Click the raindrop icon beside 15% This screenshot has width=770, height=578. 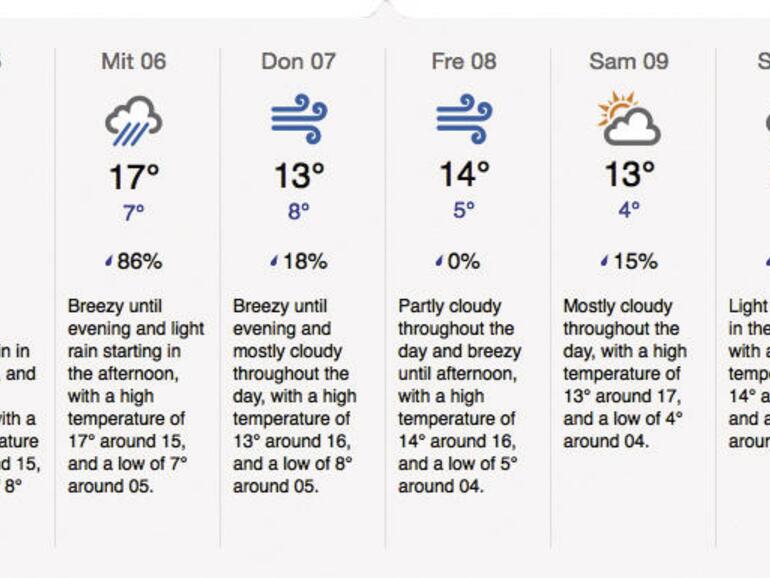pyautogui.click(x=604, y=262)
